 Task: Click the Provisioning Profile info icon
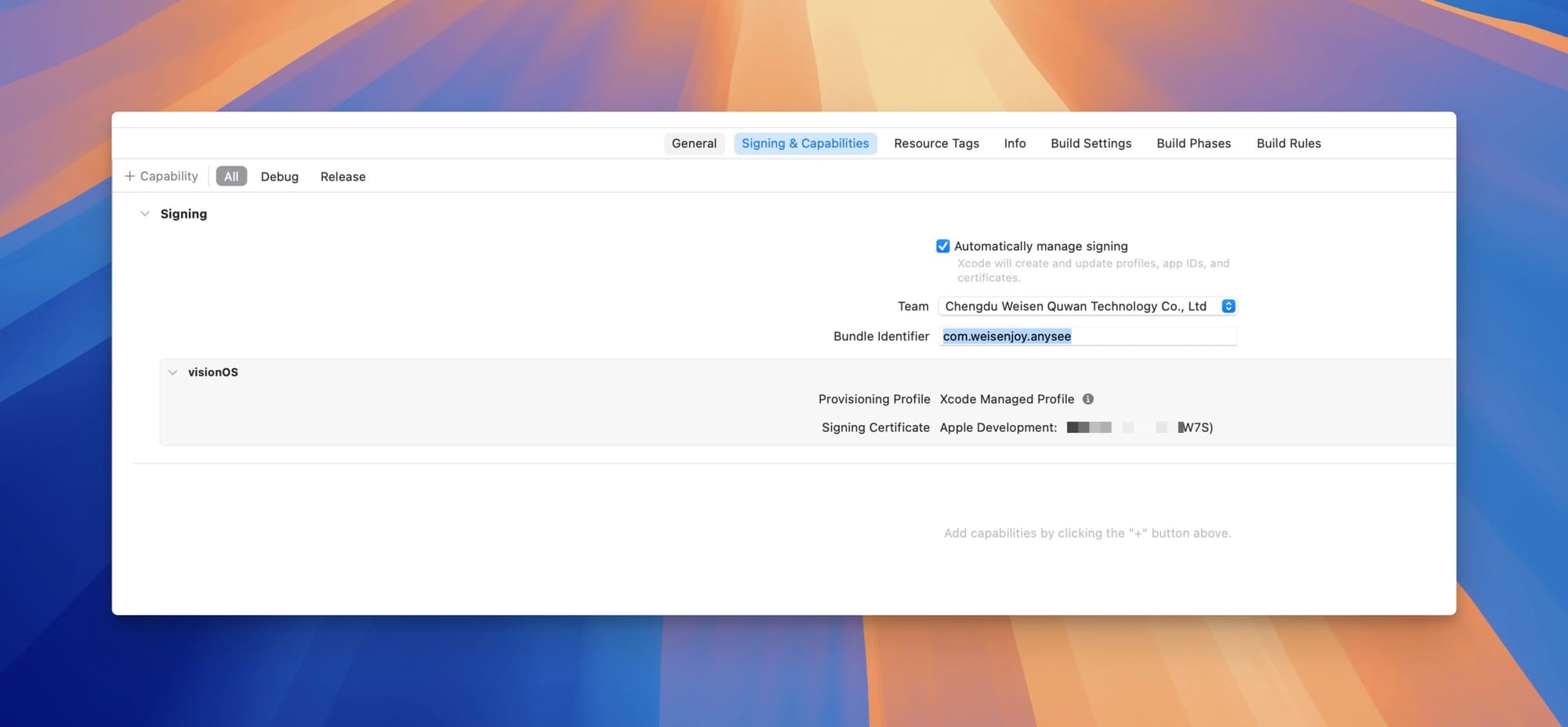coord(1087,399)
